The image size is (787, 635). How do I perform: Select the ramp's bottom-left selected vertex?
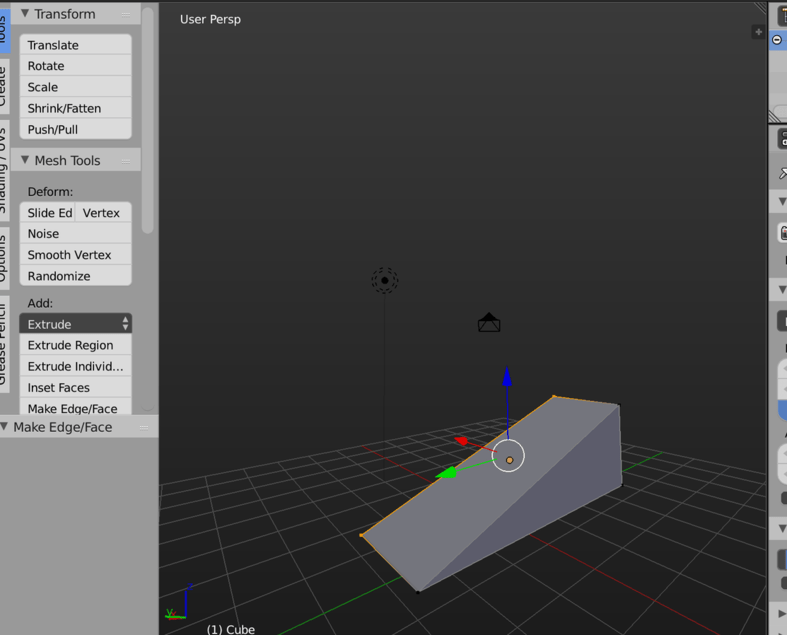(x=361, y=535)
